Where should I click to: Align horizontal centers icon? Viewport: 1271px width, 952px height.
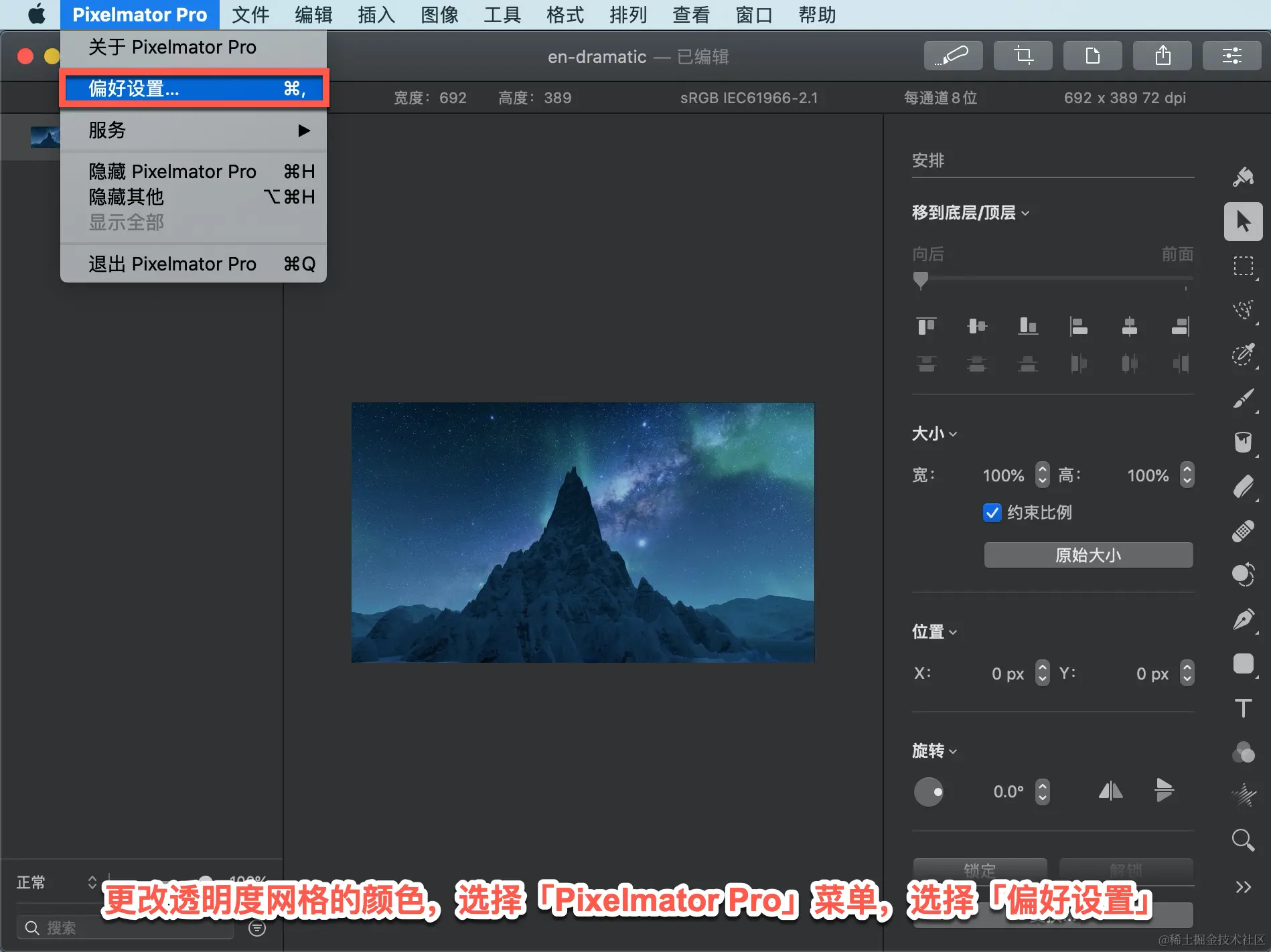click(x=1130, y=326)
